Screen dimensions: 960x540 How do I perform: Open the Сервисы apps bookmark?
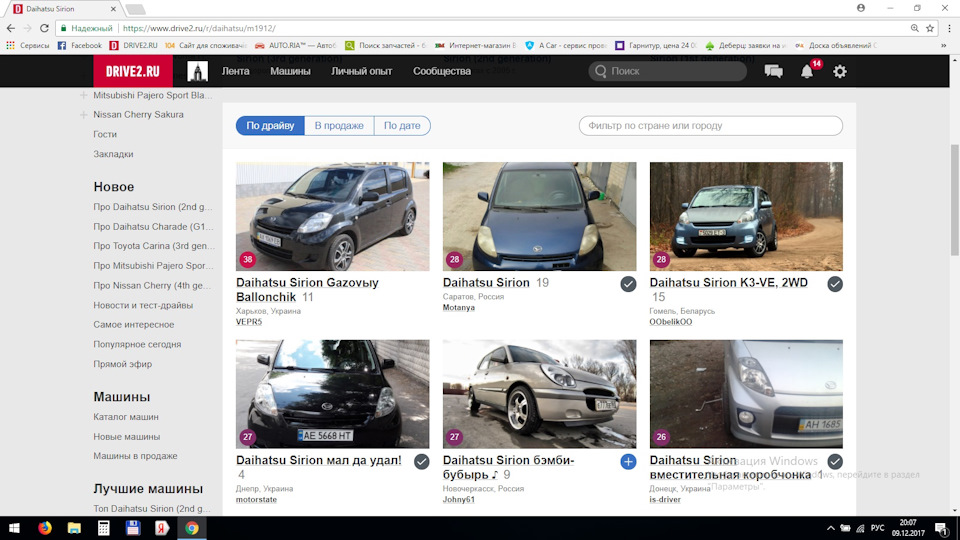[x=28, y=45]
